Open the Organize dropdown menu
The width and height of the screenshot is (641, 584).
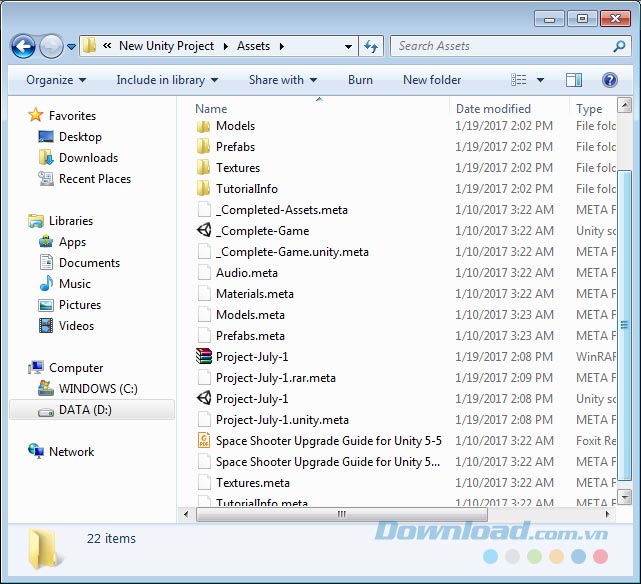56,80
